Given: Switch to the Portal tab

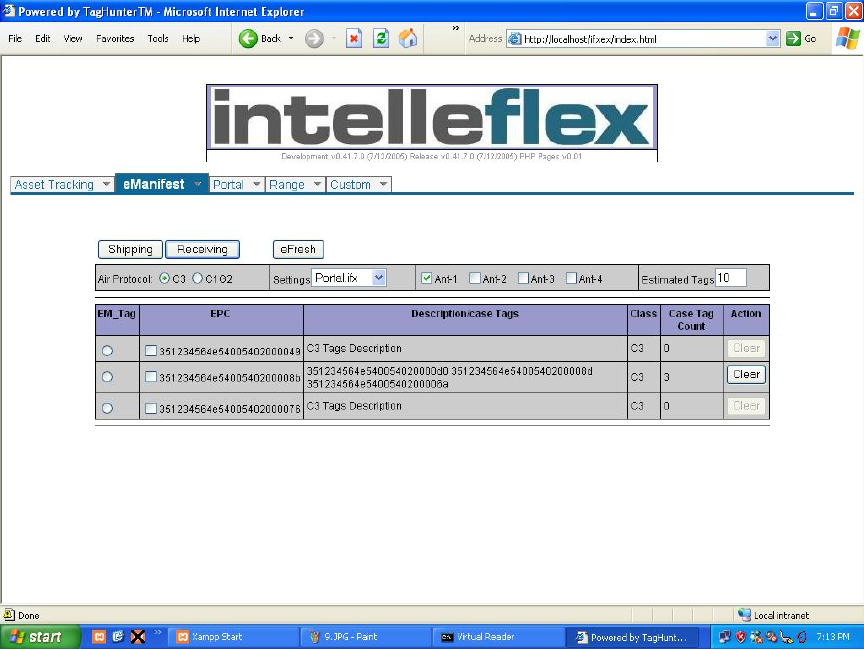Looking at the screenshot, I should (x=228, y=185).
